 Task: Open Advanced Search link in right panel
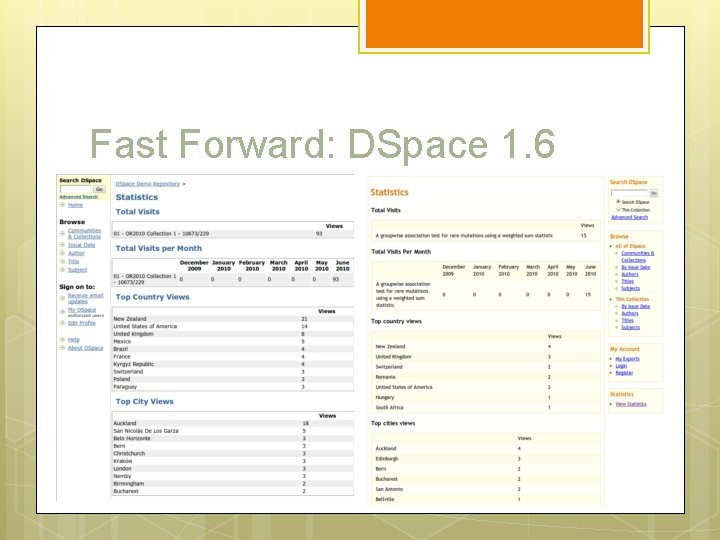(x=629, y=217)
